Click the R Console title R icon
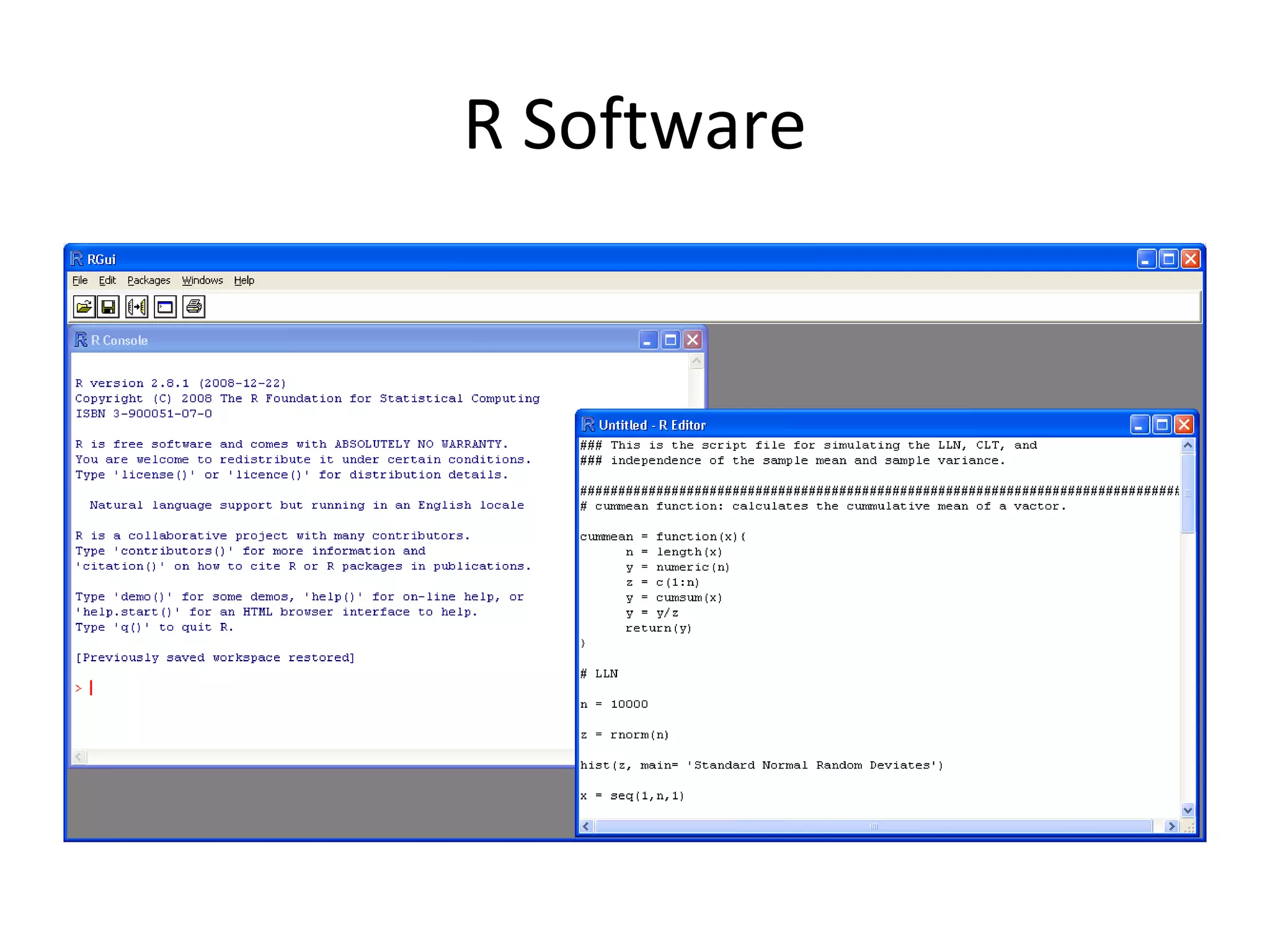Screen dimensions: 1270x952 [81, 340]
